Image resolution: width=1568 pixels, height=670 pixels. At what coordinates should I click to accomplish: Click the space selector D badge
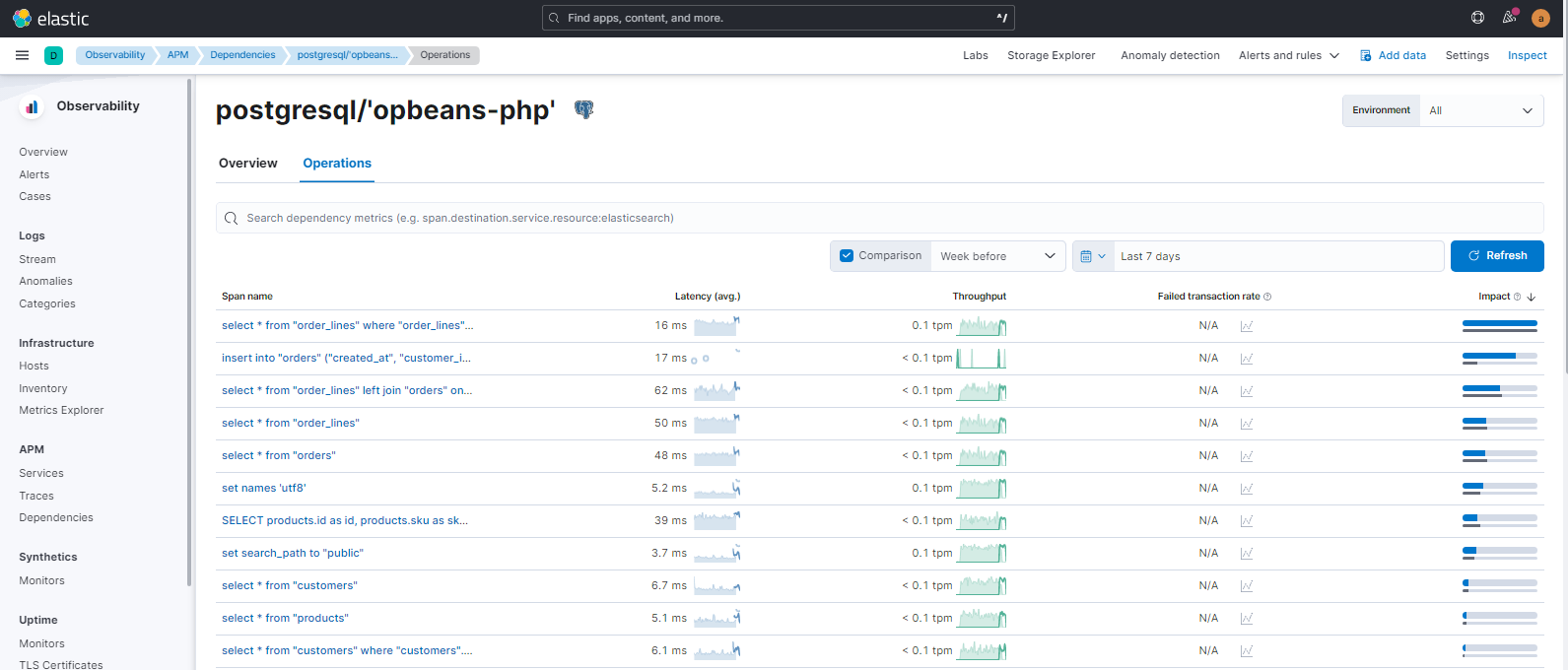(x=54, y=56)
